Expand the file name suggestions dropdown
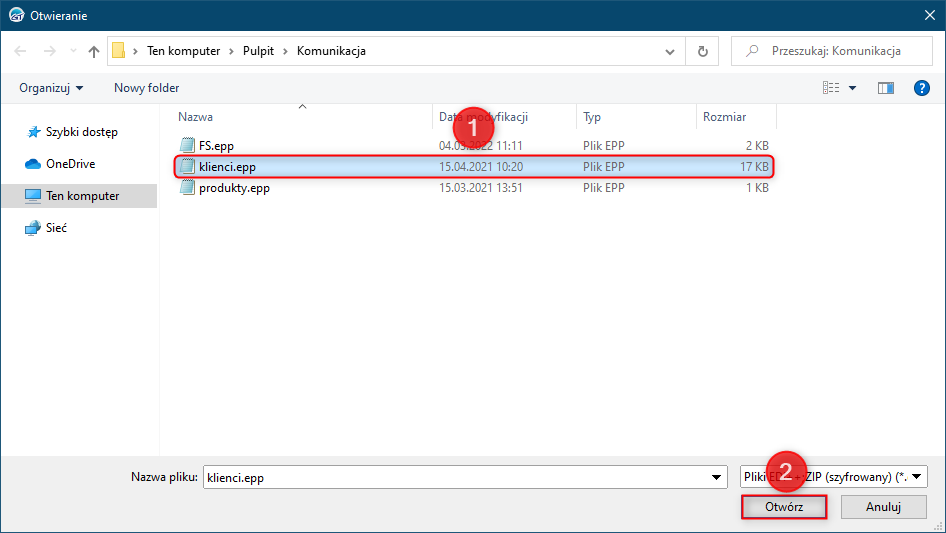The height and width of the screenshot is (533, 946). tap(717, 477)
